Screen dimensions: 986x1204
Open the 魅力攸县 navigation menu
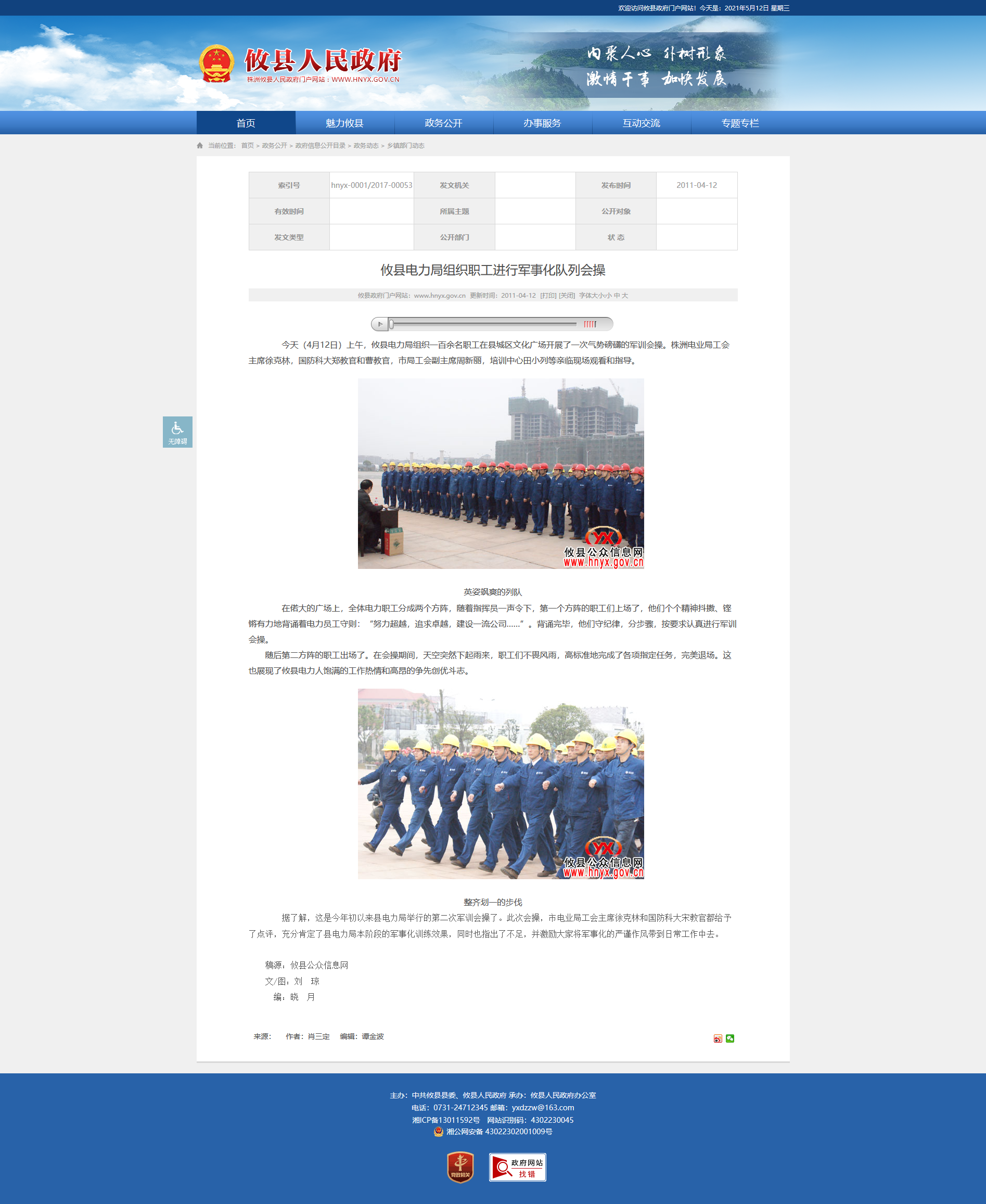344,123
